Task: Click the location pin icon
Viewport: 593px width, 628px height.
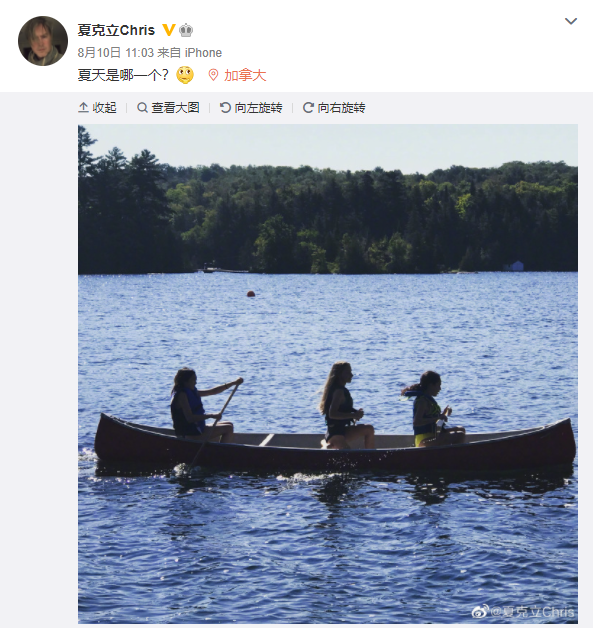Action: click(213, 75)
